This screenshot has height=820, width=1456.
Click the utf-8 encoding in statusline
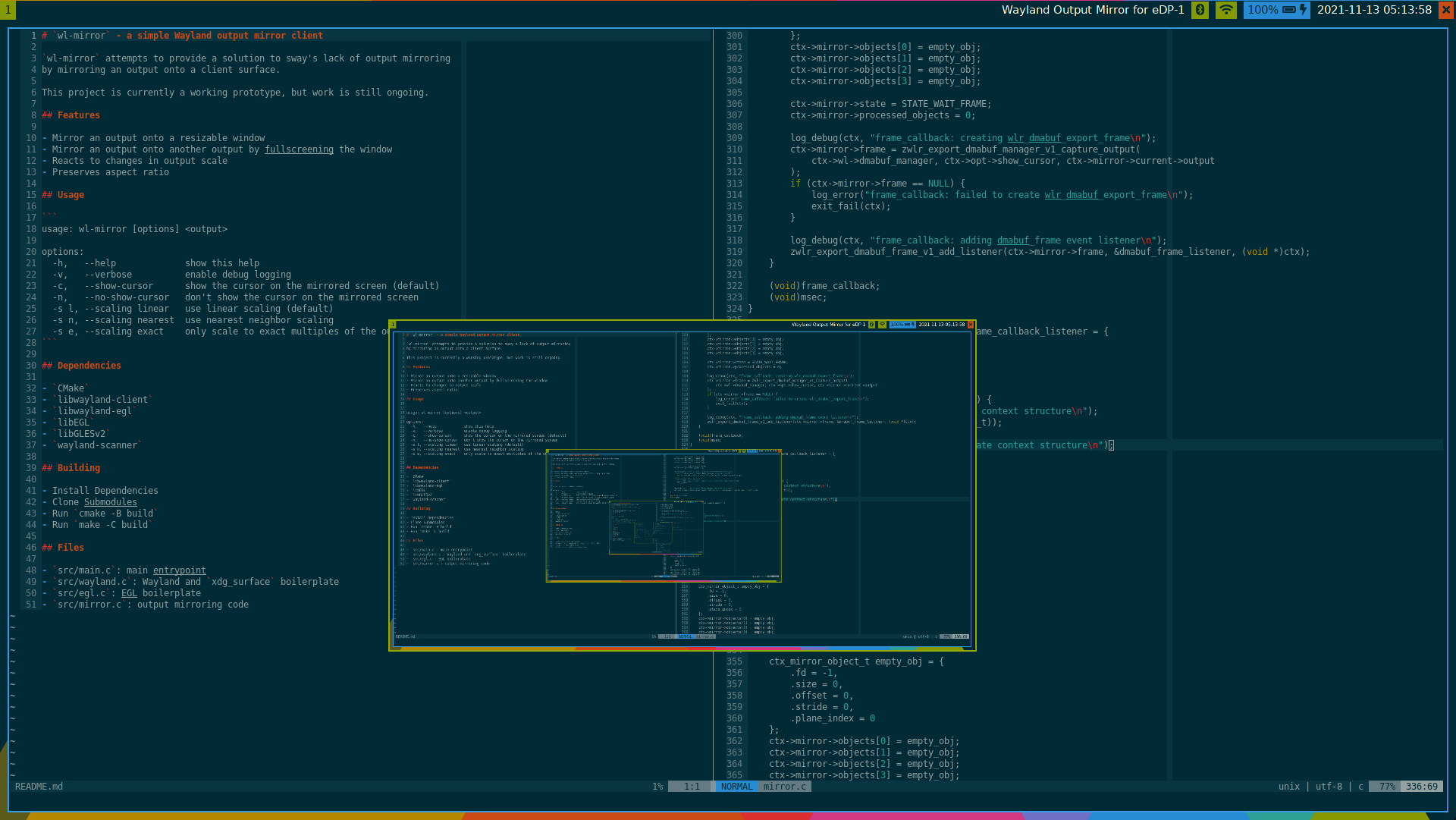(1329, 787)
